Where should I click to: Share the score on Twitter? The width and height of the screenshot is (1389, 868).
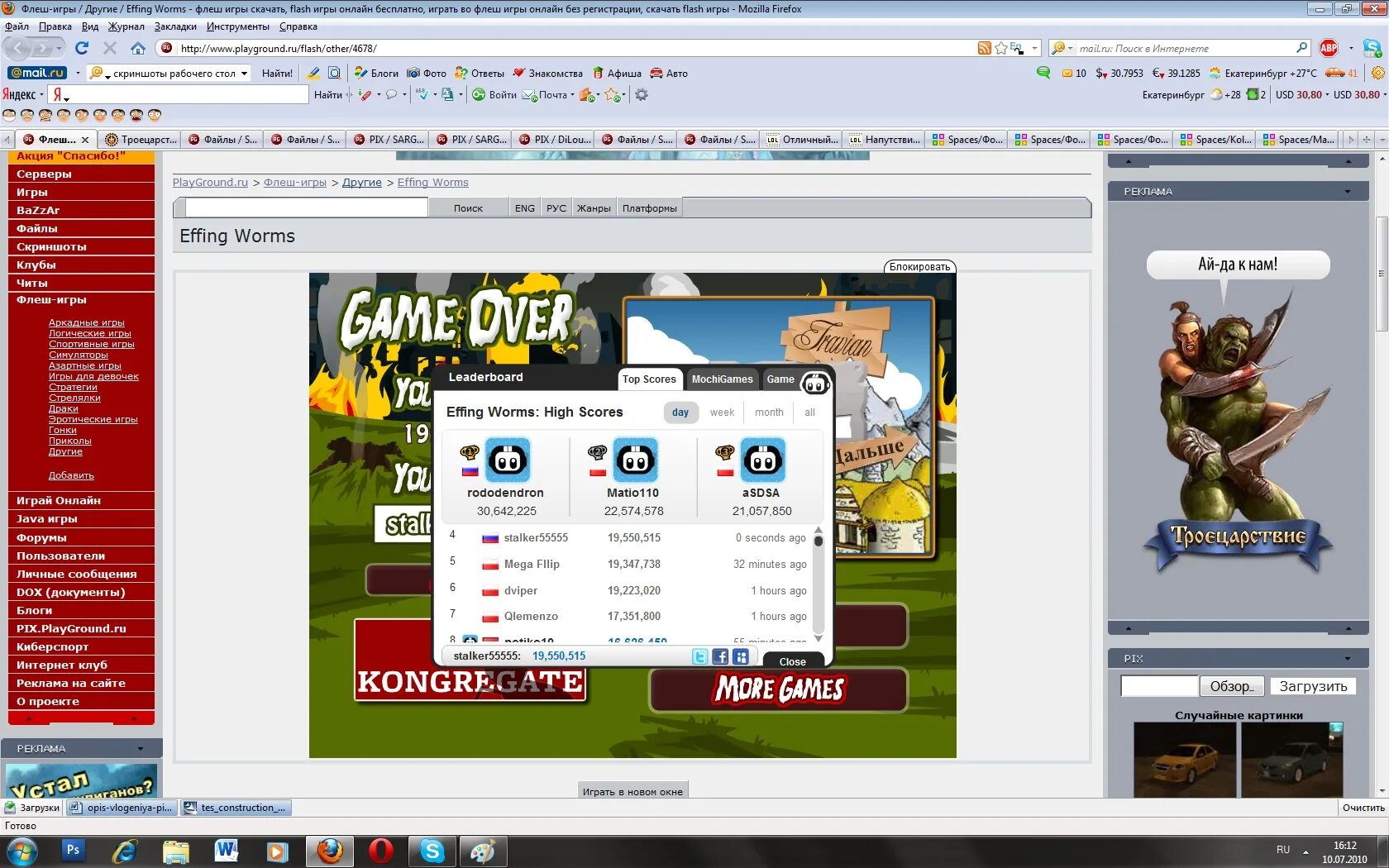click(700, 656)
